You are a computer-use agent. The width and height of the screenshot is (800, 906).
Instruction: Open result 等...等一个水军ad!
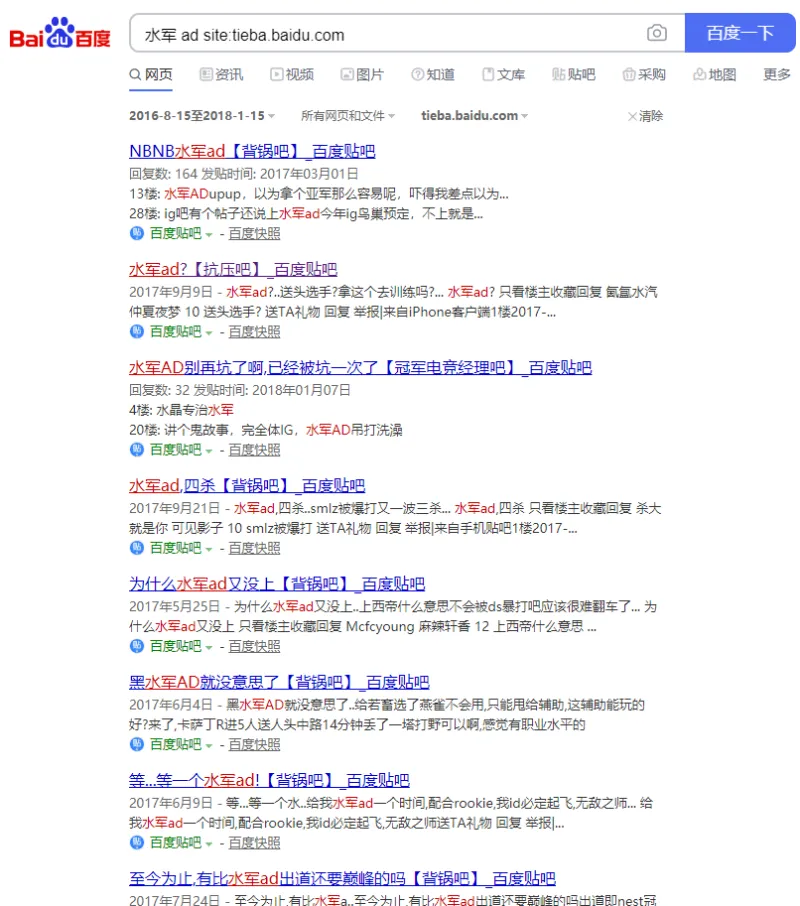(269, 780)
